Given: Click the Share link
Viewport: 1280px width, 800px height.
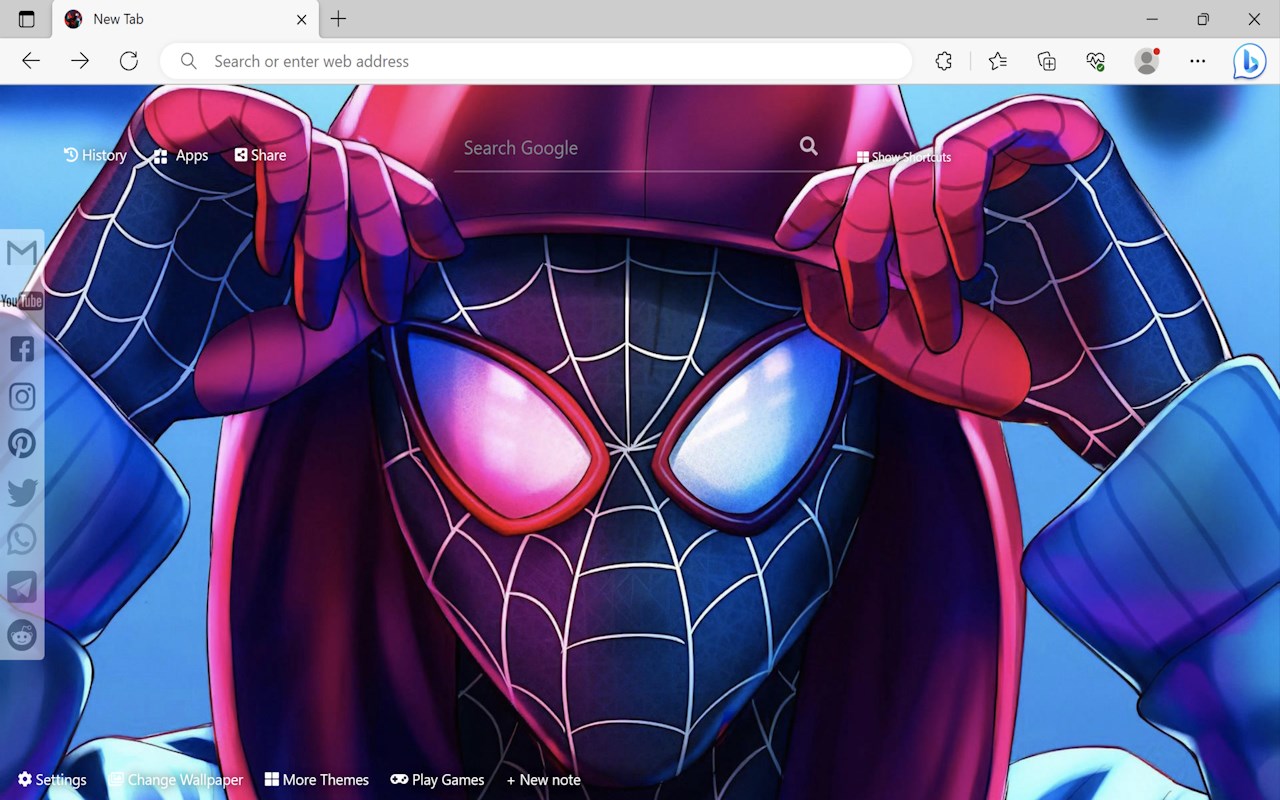Looking at the screenshot, I should click(260, 155).
